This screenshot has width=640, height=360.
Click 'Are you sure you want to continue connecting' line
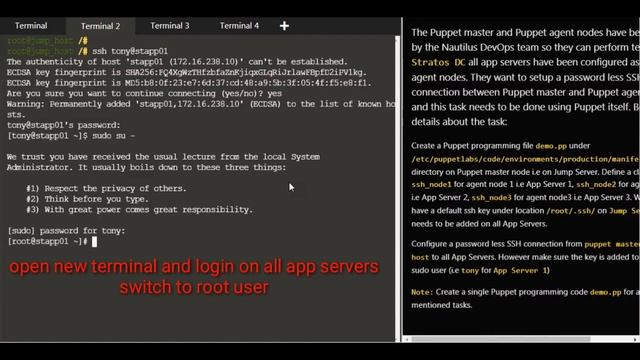(144, 93)
